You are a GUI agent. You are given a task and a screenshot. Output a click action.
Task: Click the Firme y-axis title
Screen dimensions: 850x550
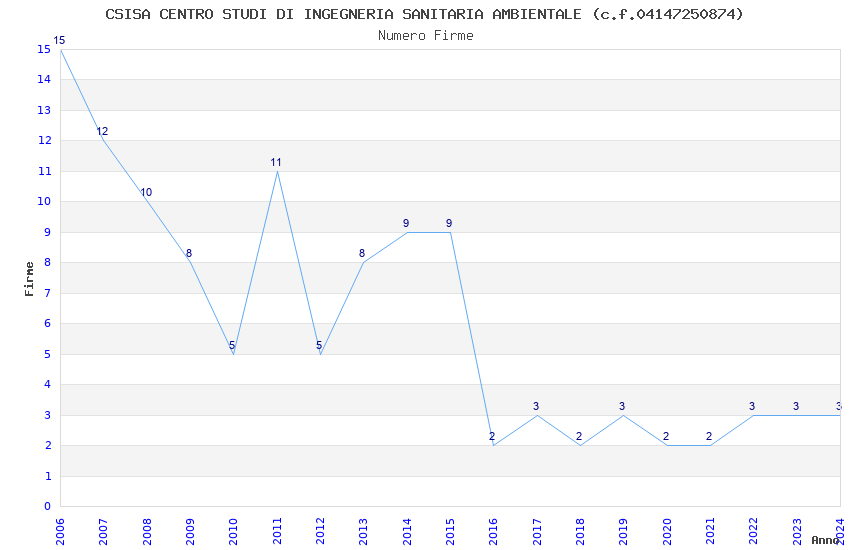[29, 279]
